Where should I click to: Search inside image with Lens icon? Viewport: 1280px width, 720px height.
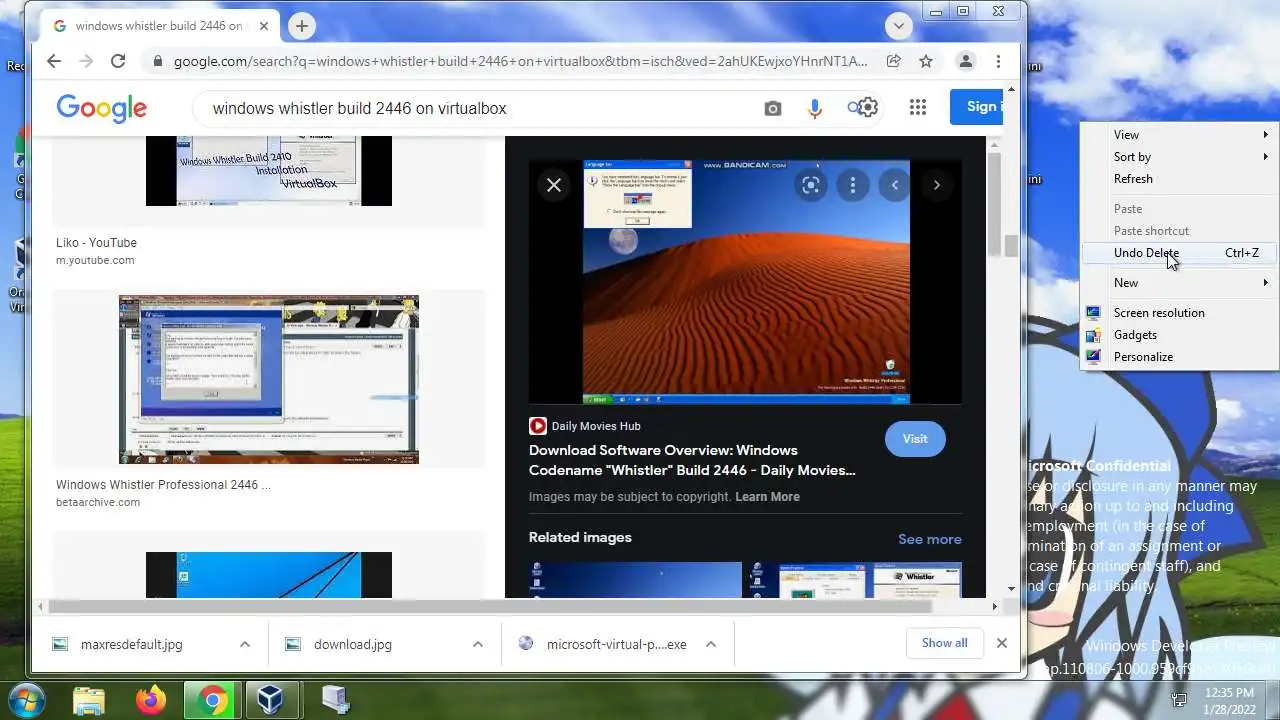(811, 185)
